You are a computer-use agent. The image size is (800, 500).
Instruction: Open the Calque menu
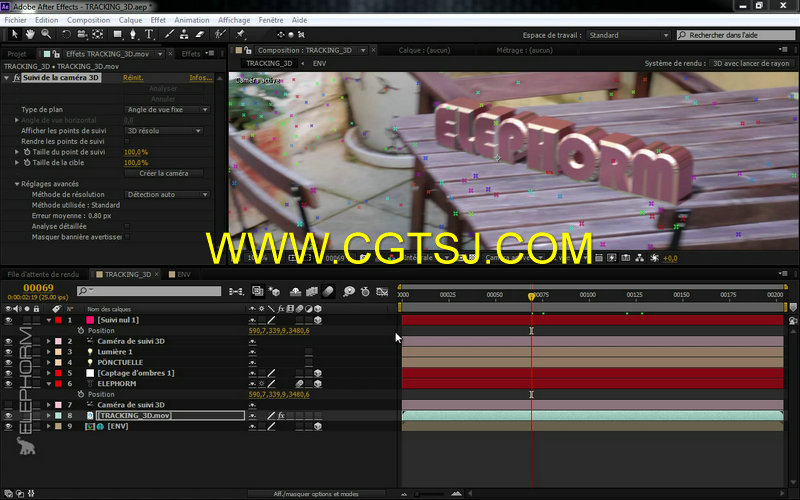[x=131, y=20]
